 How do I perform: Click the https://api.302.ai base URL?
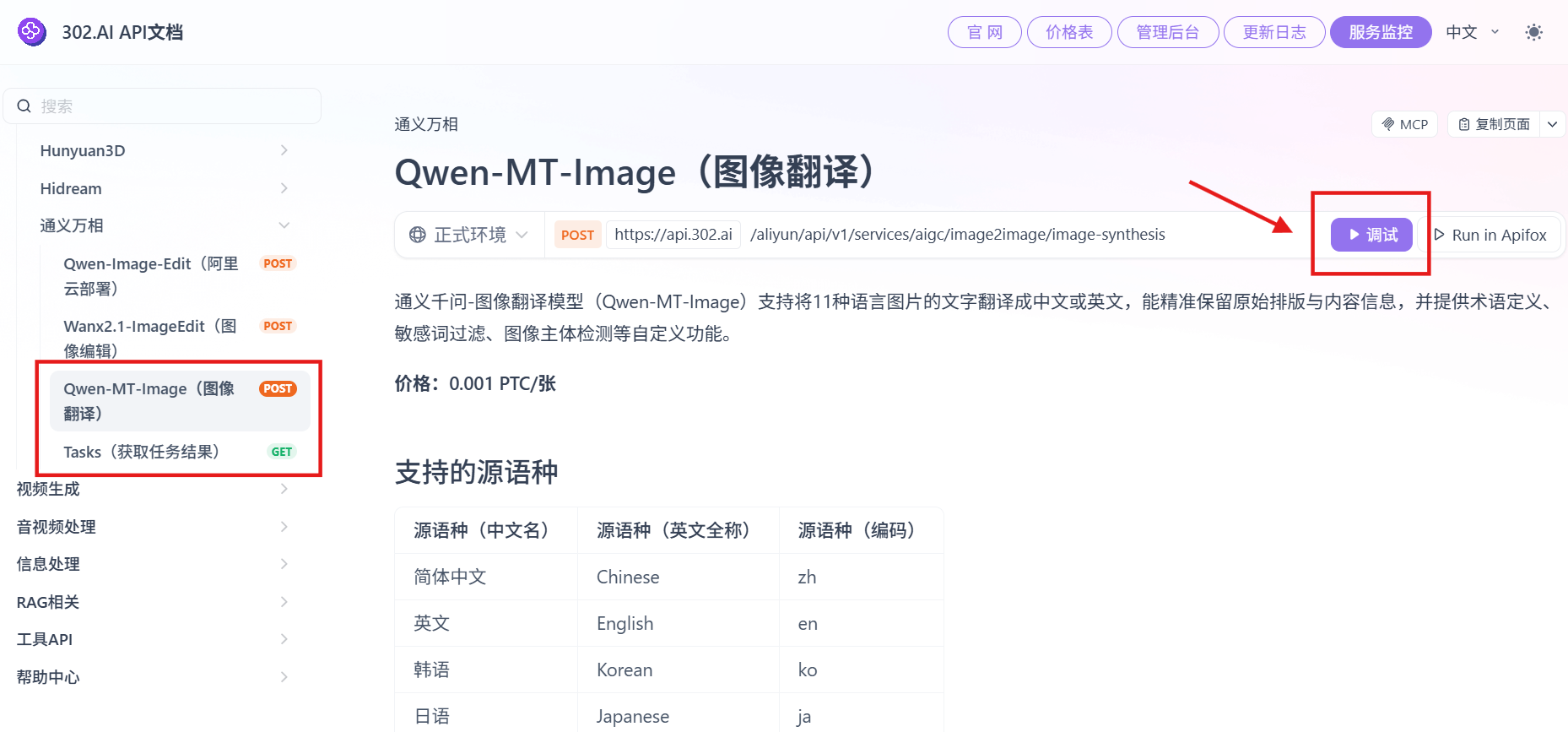tap(673, 235)
